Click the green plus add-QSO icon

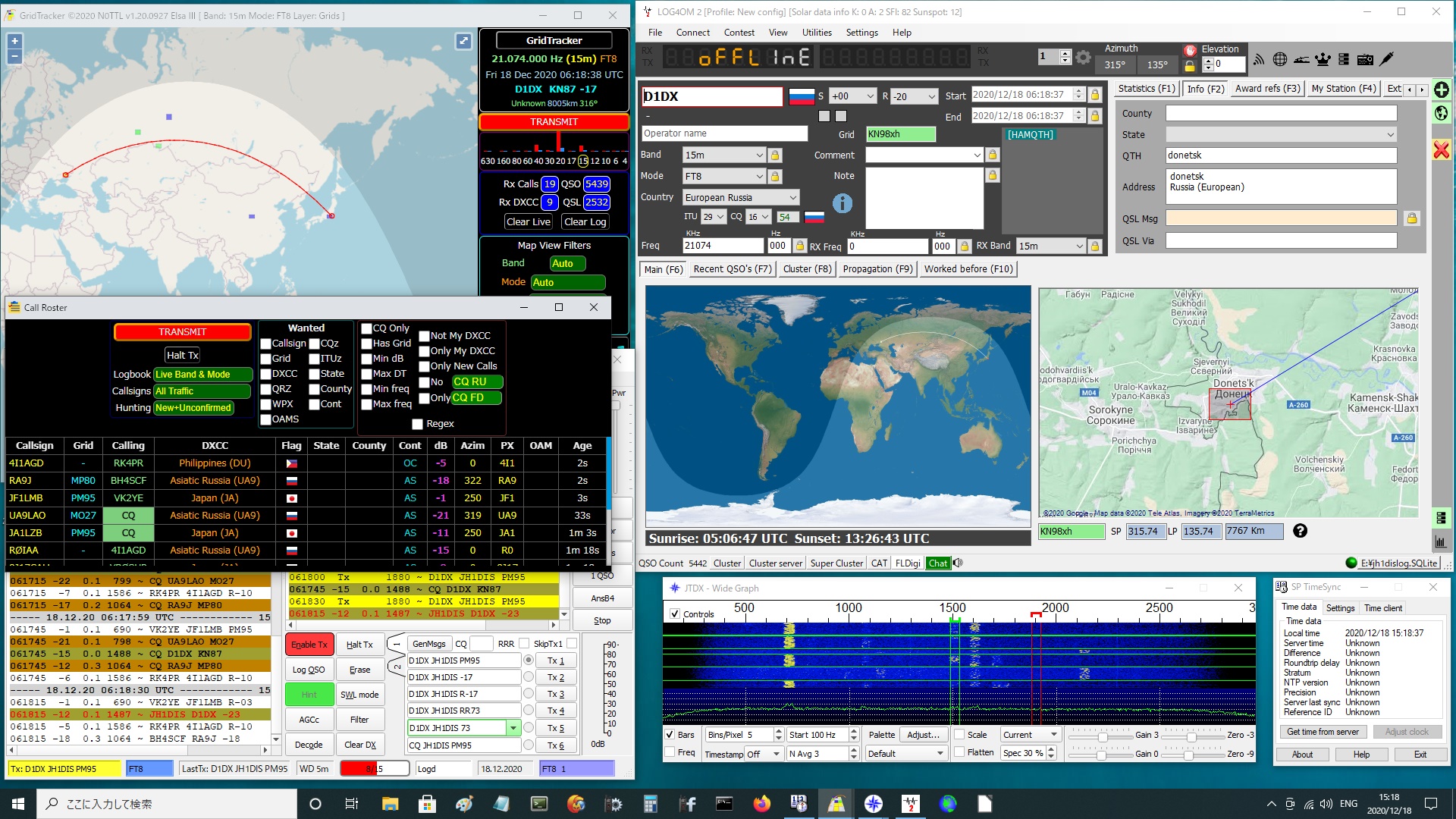[x=1441, y=89]
